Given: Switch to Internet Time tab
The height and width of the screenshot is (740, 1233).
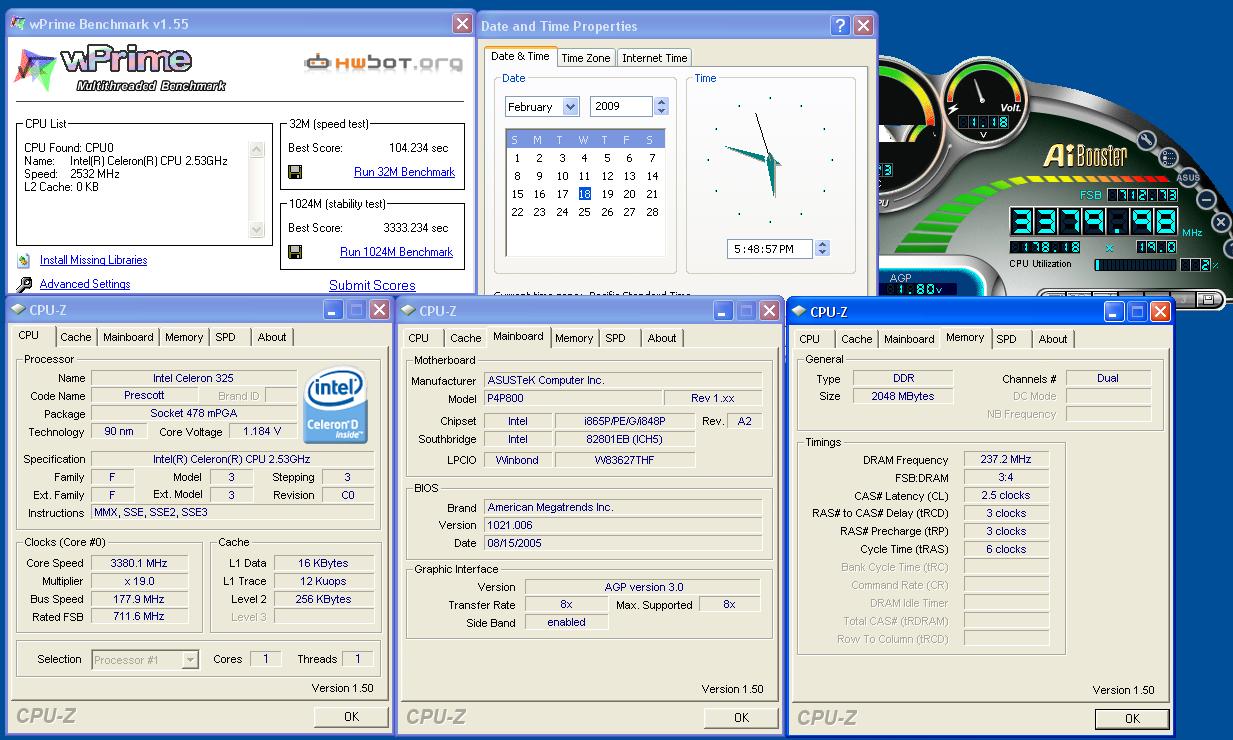Looking at the screenshot, I should 655,58.
